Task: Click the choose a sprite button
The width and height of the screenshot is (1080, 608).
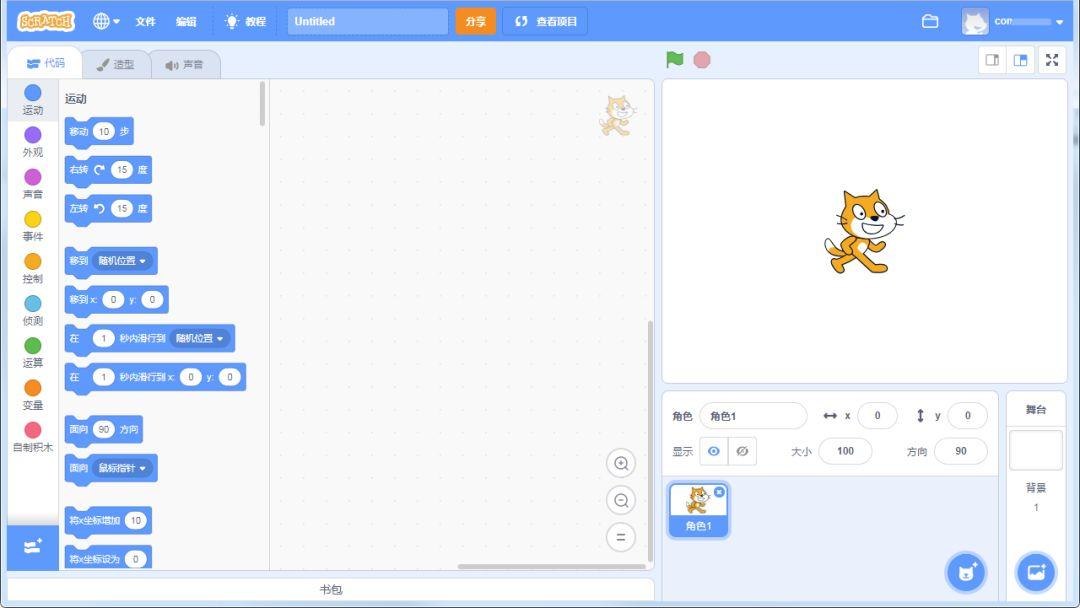Action: [x=966, y=572]
